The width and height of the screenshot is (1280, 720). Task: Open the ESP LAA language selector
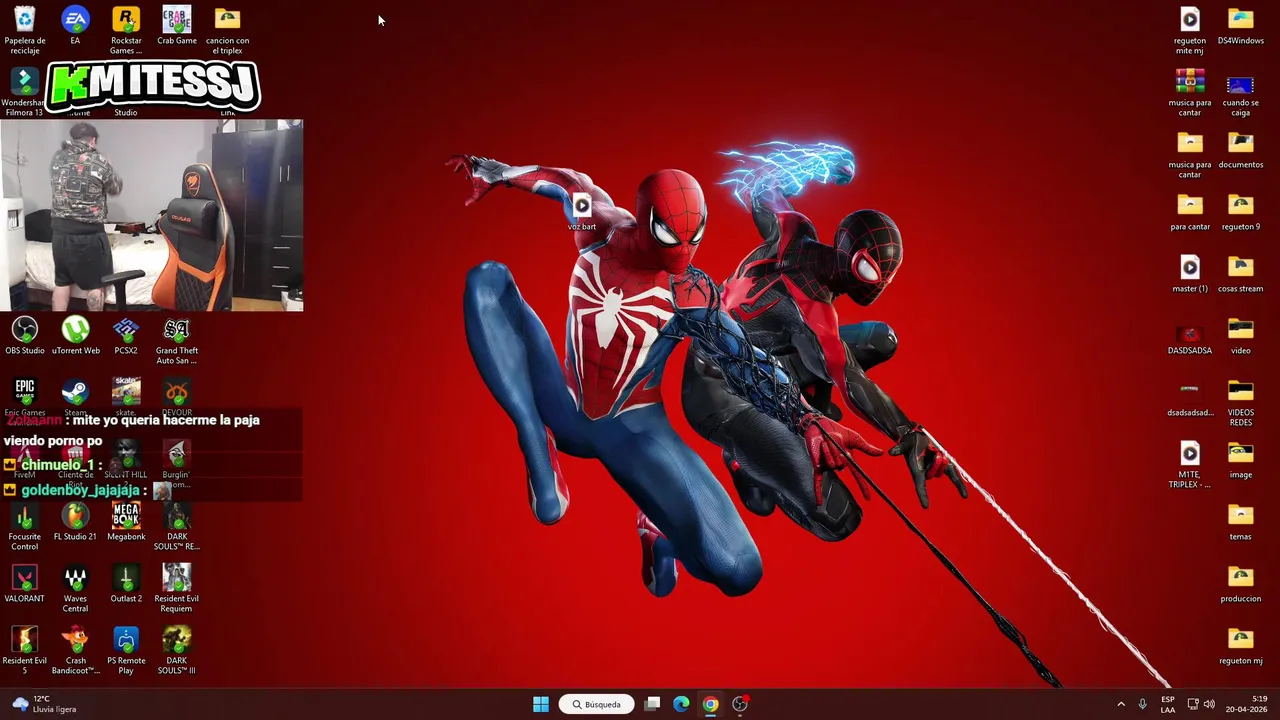[x=1168, y=704]
